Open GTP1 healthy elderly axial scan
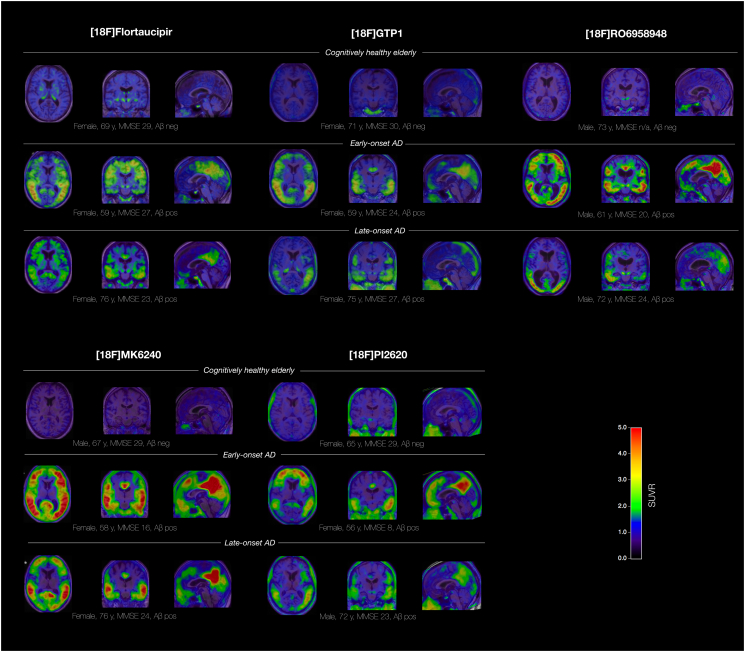Viewport: 745px width, 652px height. [x=294, y=93]
